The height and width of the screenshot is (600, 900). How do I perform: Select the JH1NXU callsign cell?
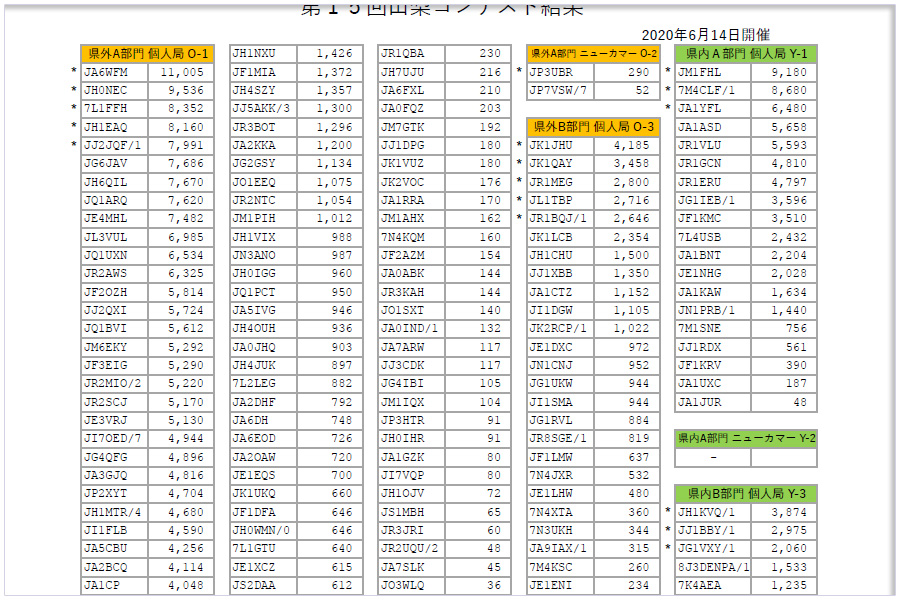tap(254, 54)
